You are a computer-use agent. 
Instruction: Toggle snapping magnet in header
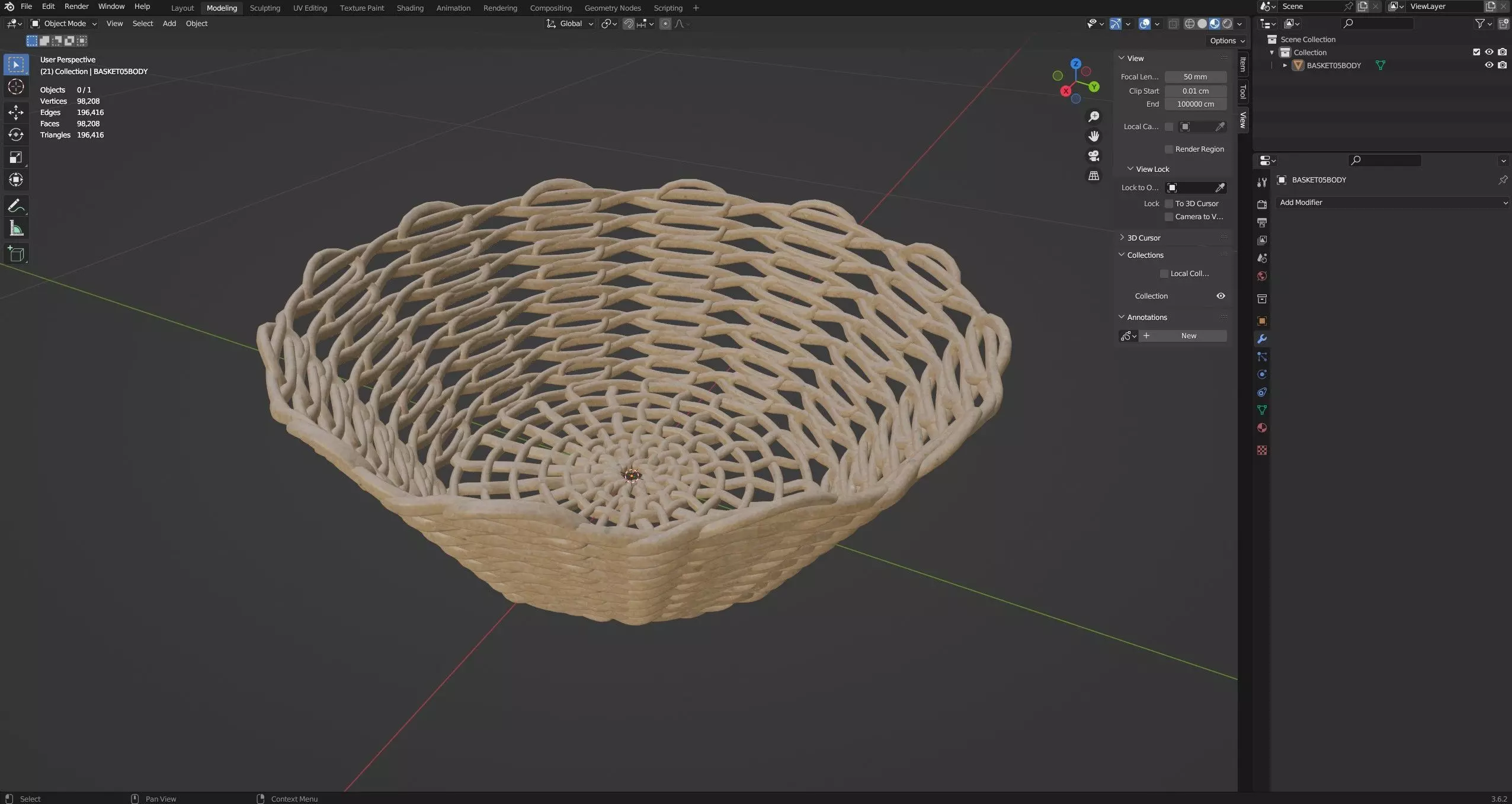629,24
